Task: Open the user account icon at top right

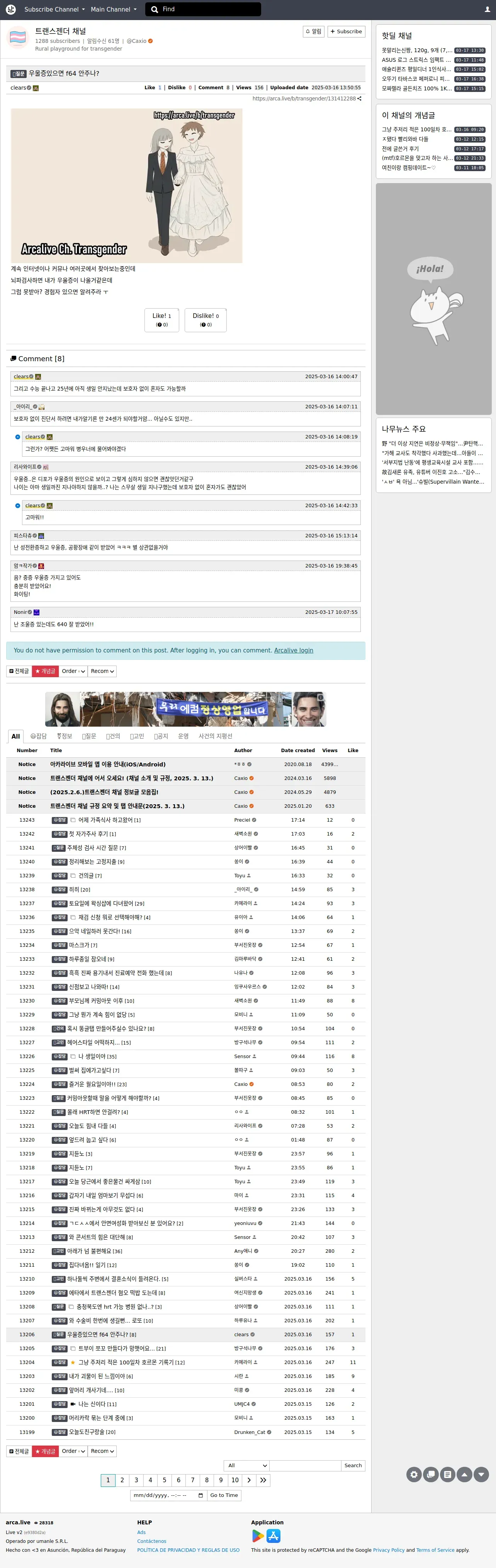Action: 487,9
